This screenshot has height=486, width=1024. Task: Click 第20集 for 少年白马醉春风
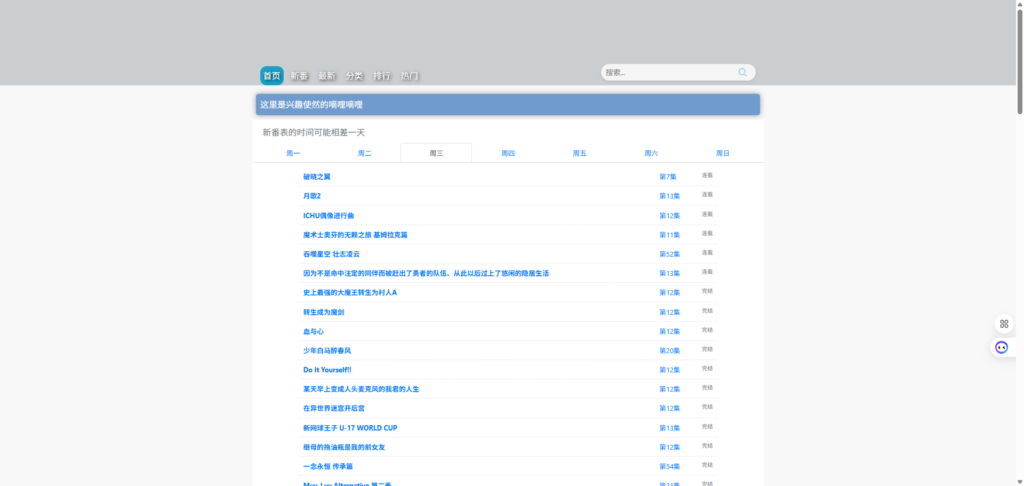pos(669,351)
